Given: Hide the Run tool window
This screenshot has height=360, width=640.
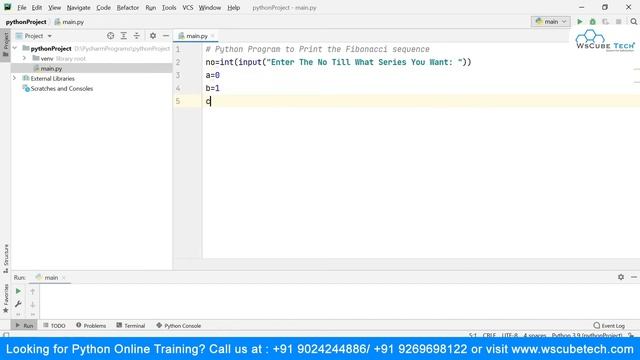Looking at the screenshot, I should pyautogui.click(x=634, y=277).
